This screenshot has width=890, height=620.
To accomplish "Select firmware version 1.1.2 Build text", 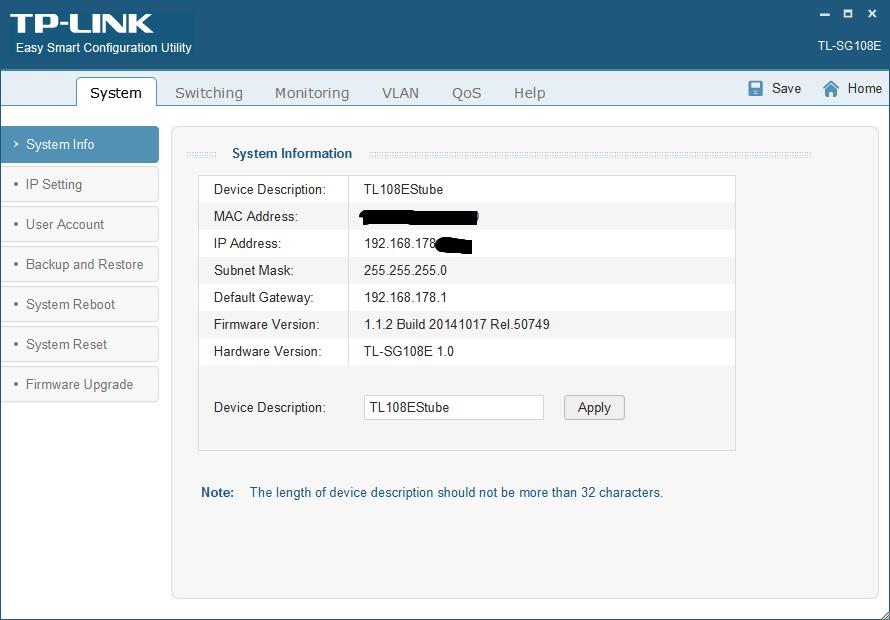I will [456, 325].
